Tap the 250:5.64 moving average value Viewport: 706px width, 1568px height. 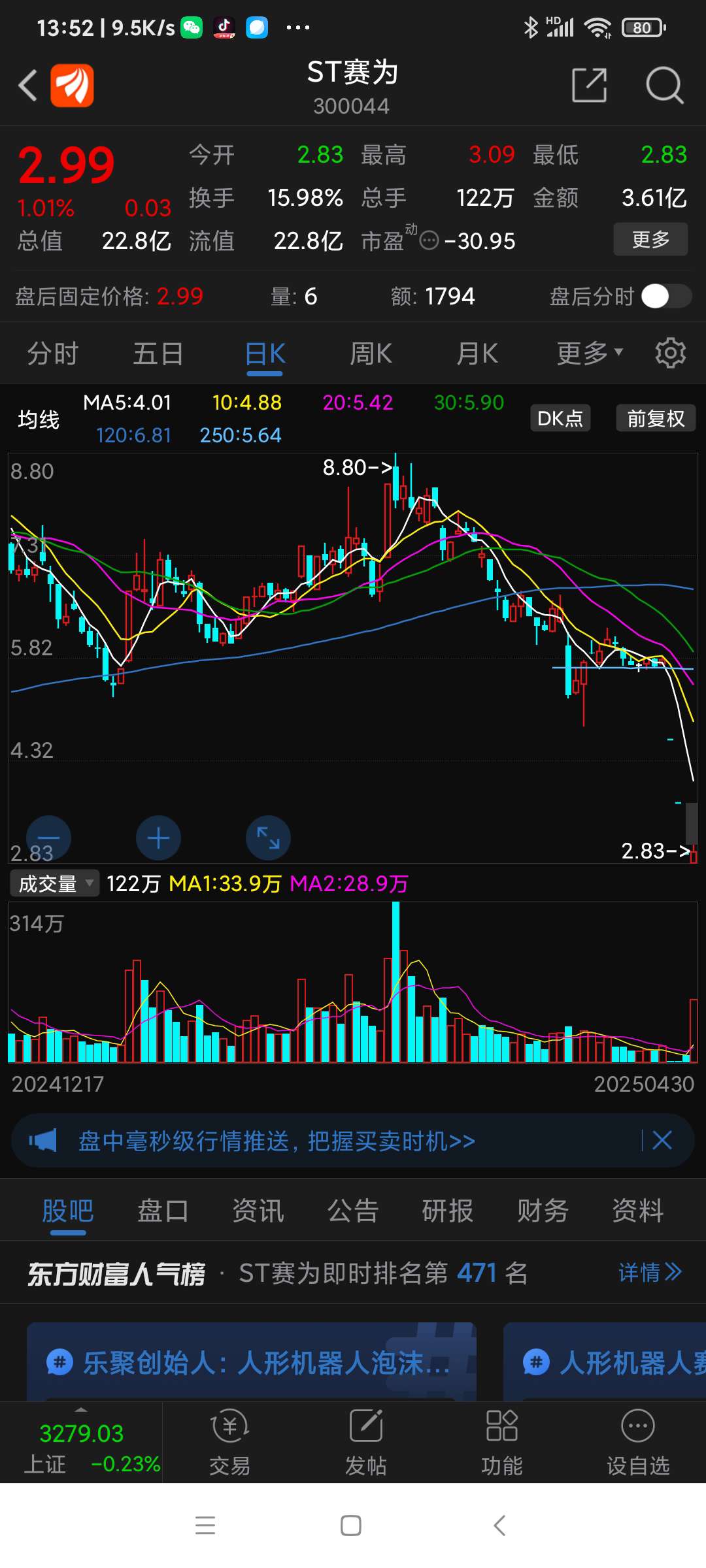pos(241,435)
